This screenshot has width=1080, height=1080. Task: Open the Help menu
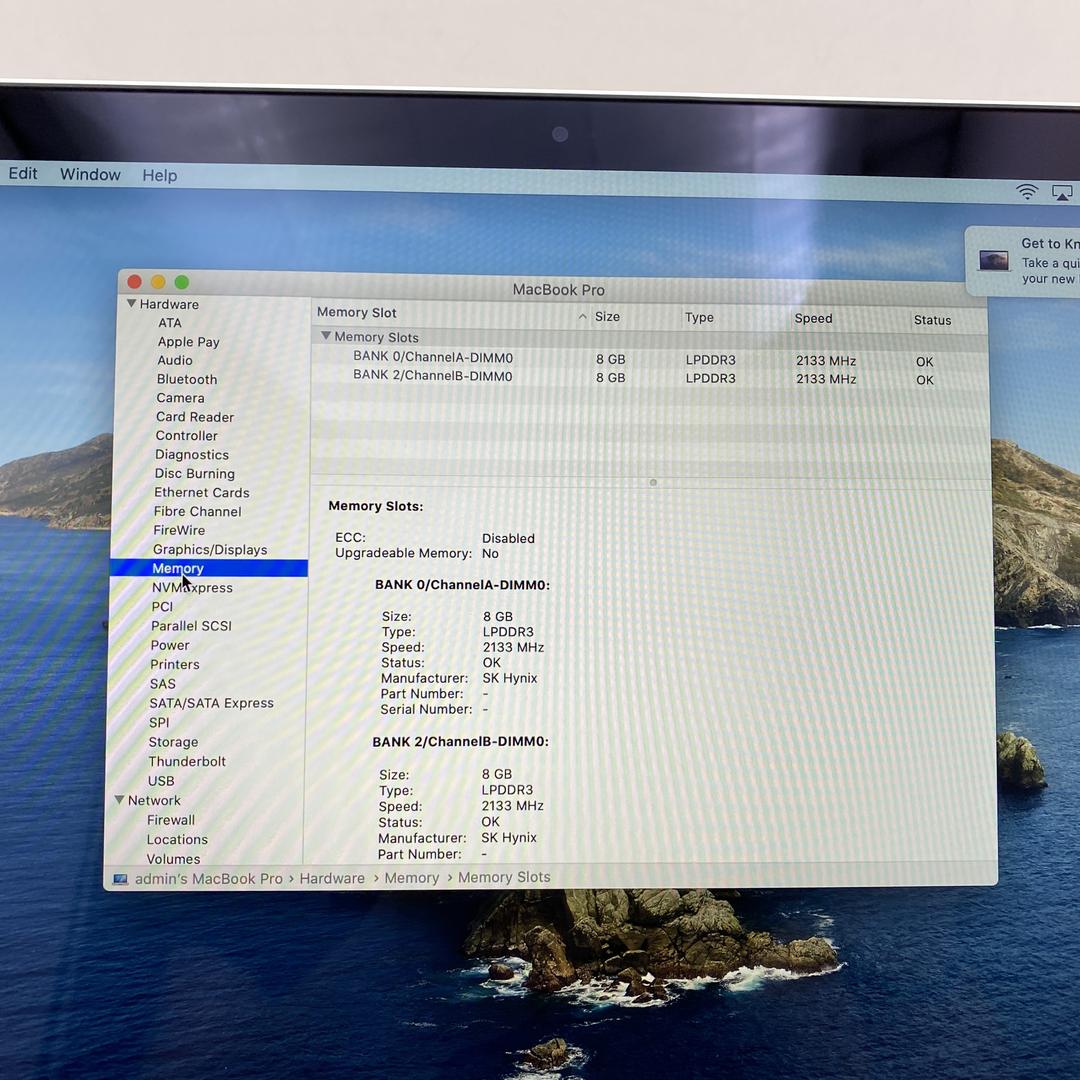(160, 176)
